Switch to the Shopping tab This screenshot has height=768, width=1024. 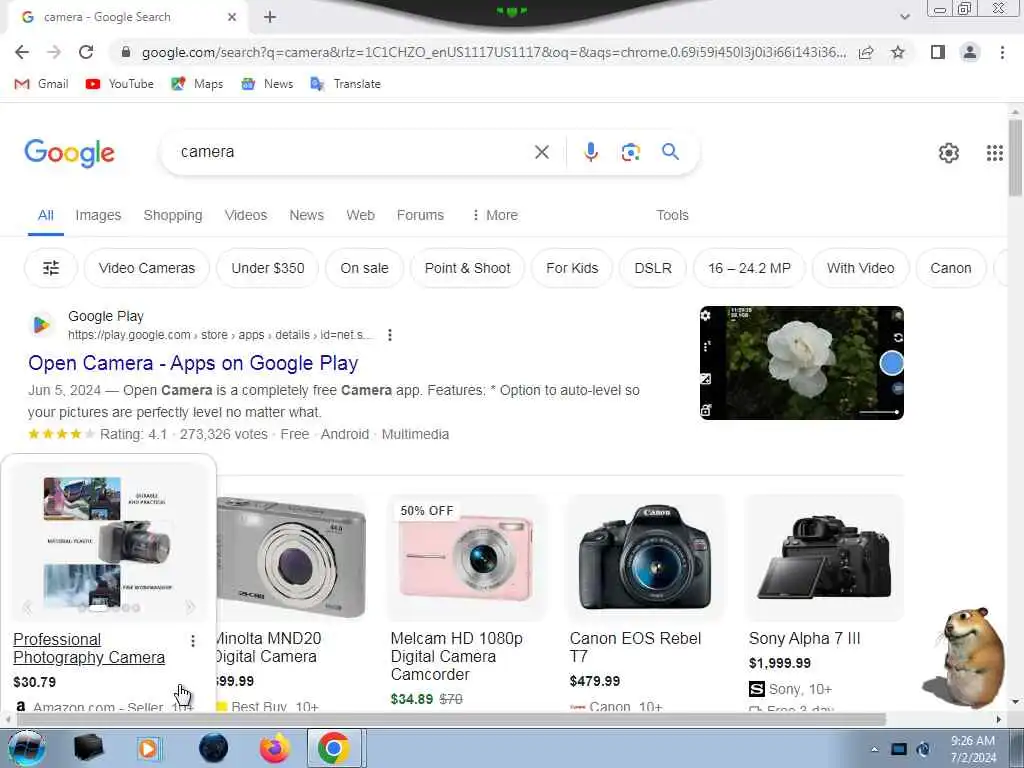coord(173,216)
